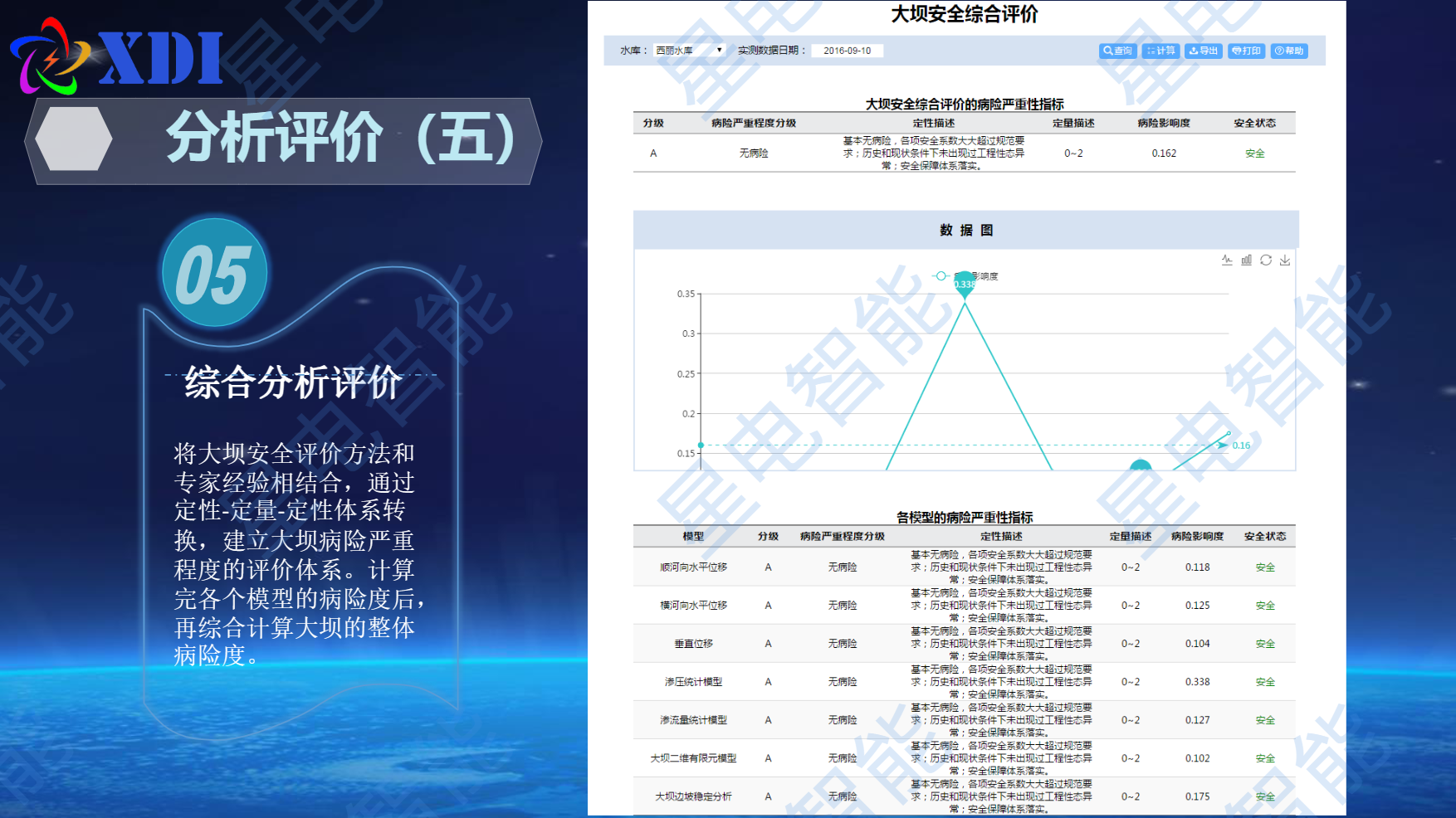This screenshot has width=1456, height=818.
Task: Select the 渗压统计模型 table row
Action: 964,682
